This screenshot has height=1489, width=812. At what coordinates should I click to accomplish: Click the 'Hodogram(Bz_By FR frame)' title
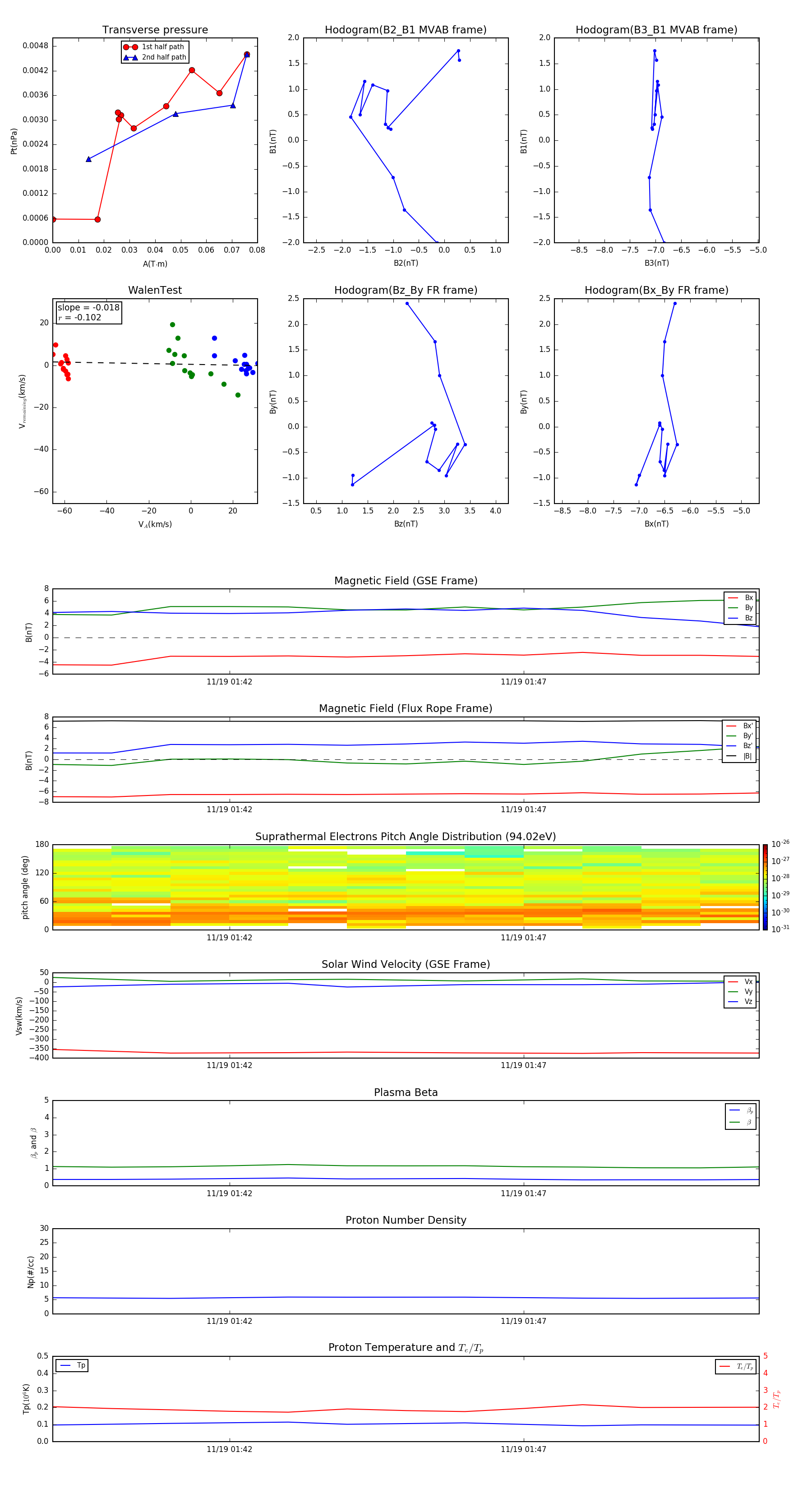[x=406, y=290]
